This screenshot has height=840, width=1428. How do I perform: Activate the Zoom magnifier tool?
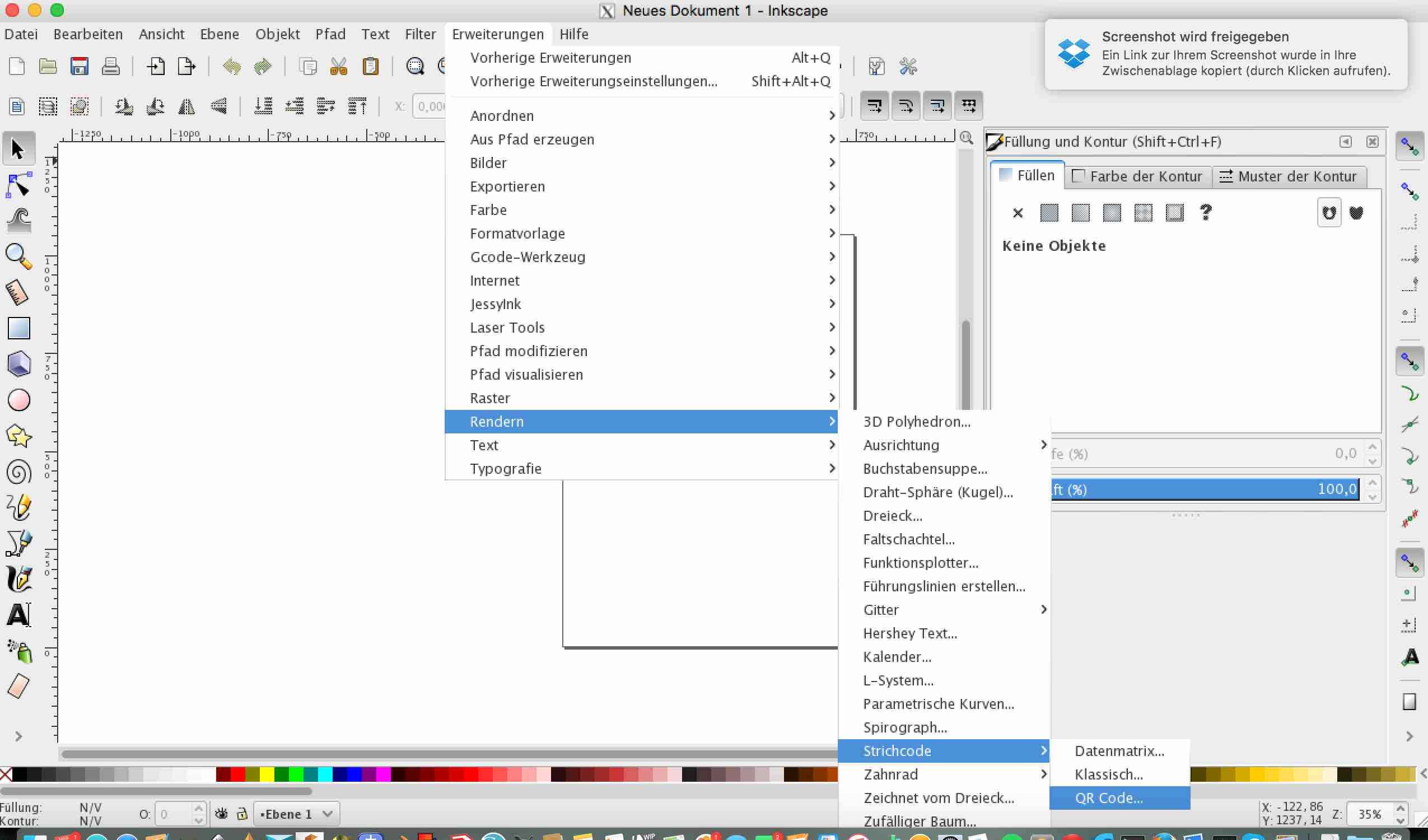click(18, 256)
